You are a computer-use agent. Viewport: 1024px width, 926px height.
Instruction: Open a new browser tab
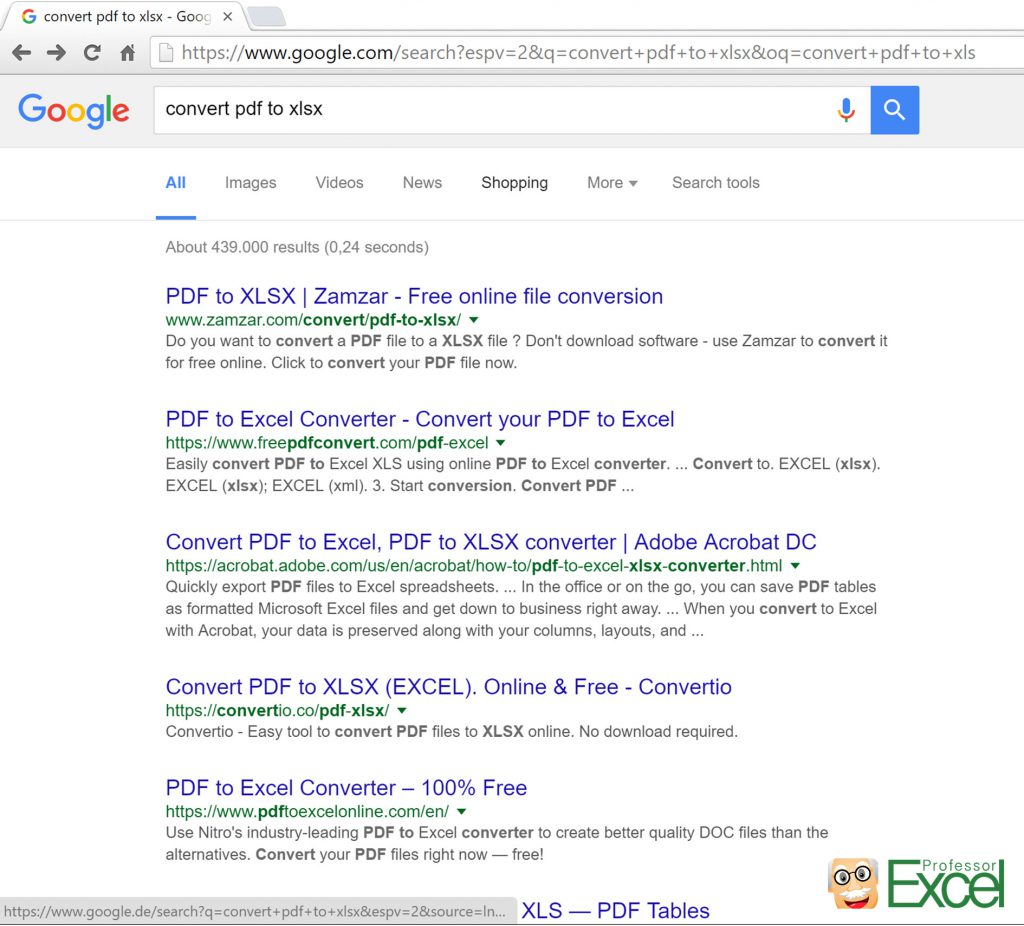click(x=267, y=16)
